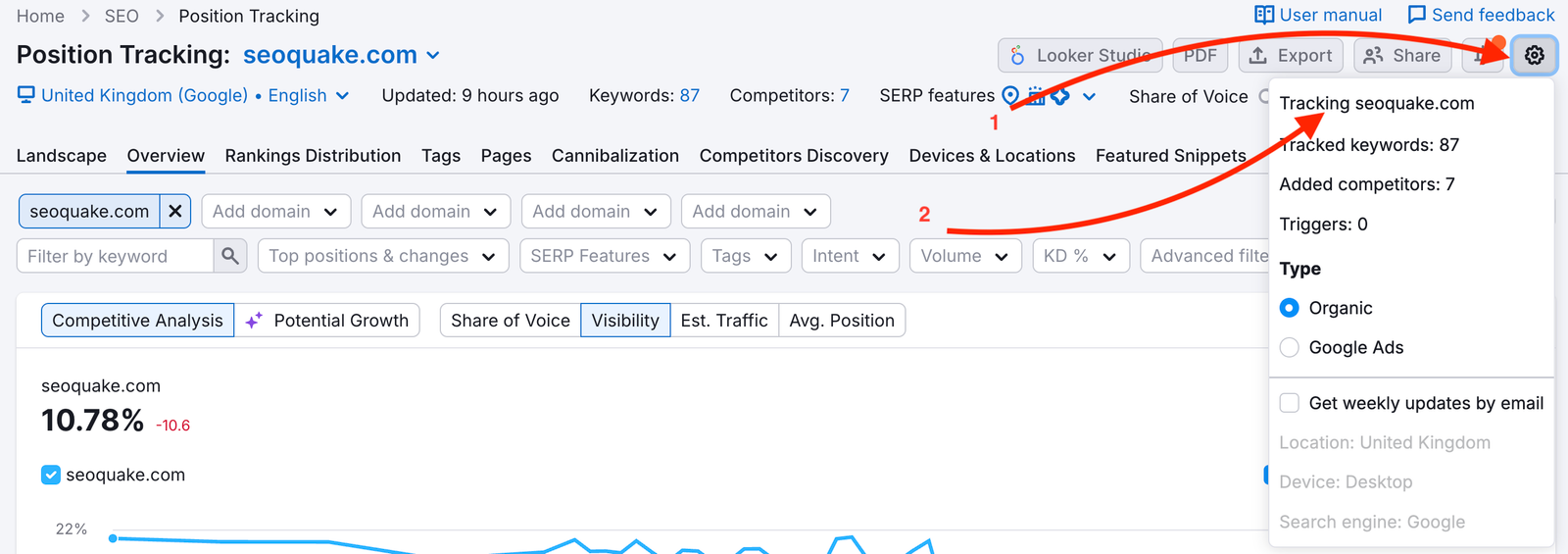Click the magnifier search icon by keyword filter

230,256
